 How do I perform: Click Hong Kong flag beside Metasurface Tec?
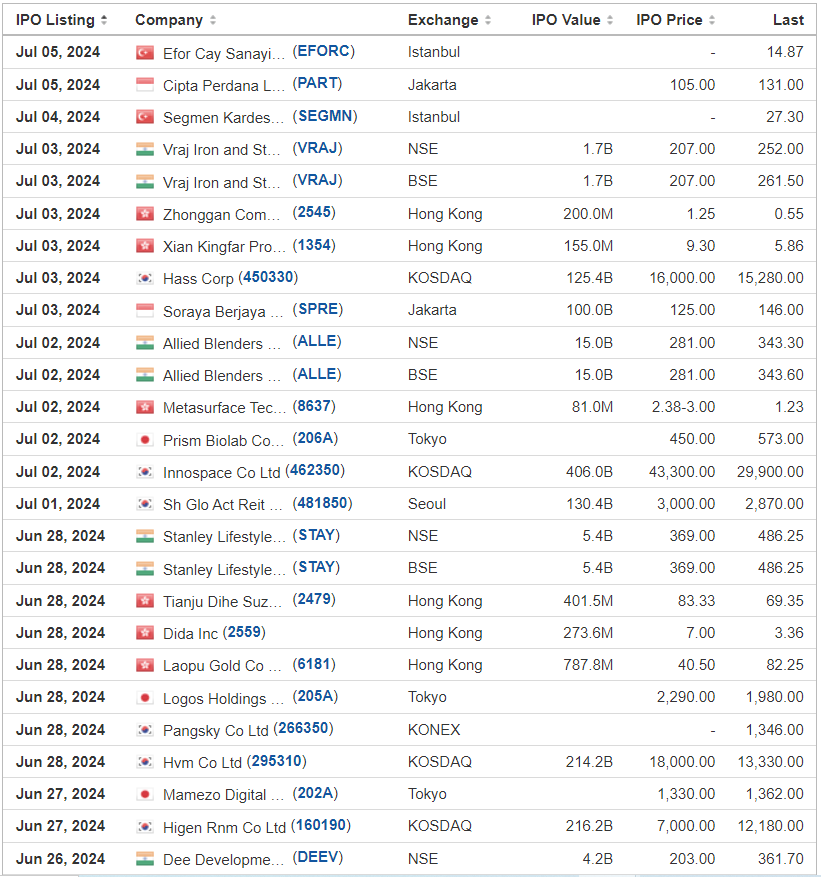tap(145, 407)
